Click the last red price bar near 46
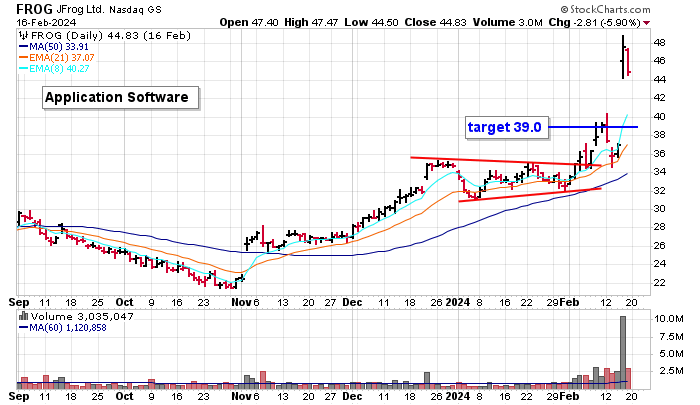Screen dimensions: 700x405 [628, 62]
